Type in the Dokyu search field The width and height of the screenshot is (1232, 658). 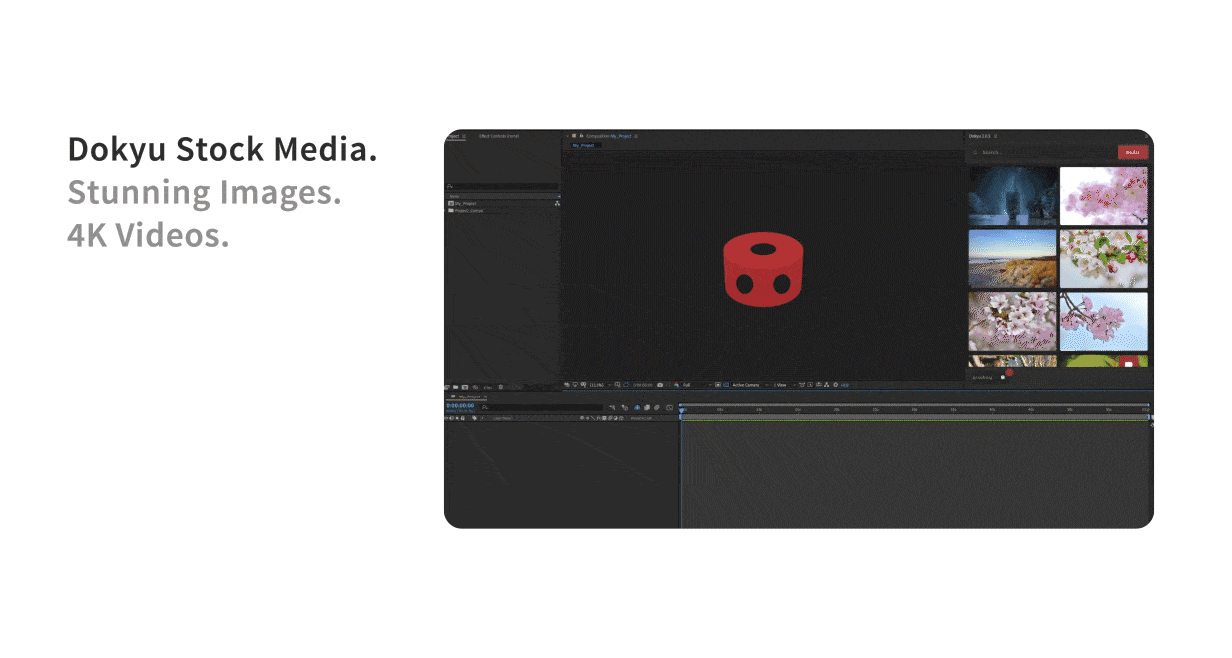1040,152
